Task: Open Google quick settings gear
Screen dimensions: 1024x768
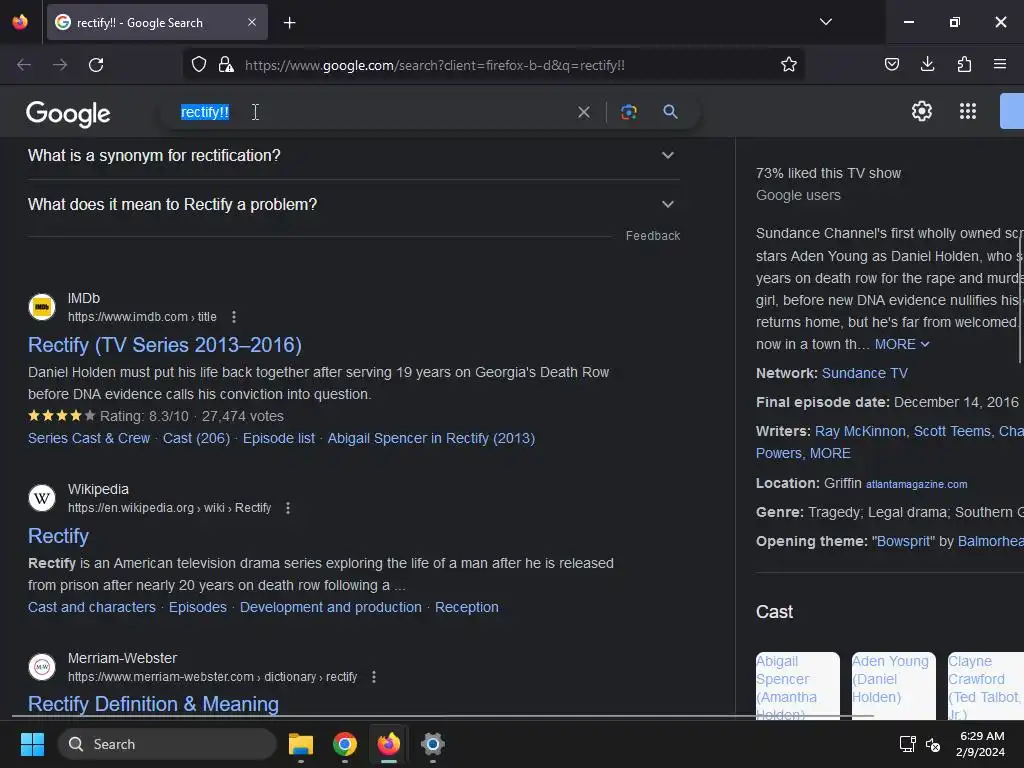Action: 921,111
